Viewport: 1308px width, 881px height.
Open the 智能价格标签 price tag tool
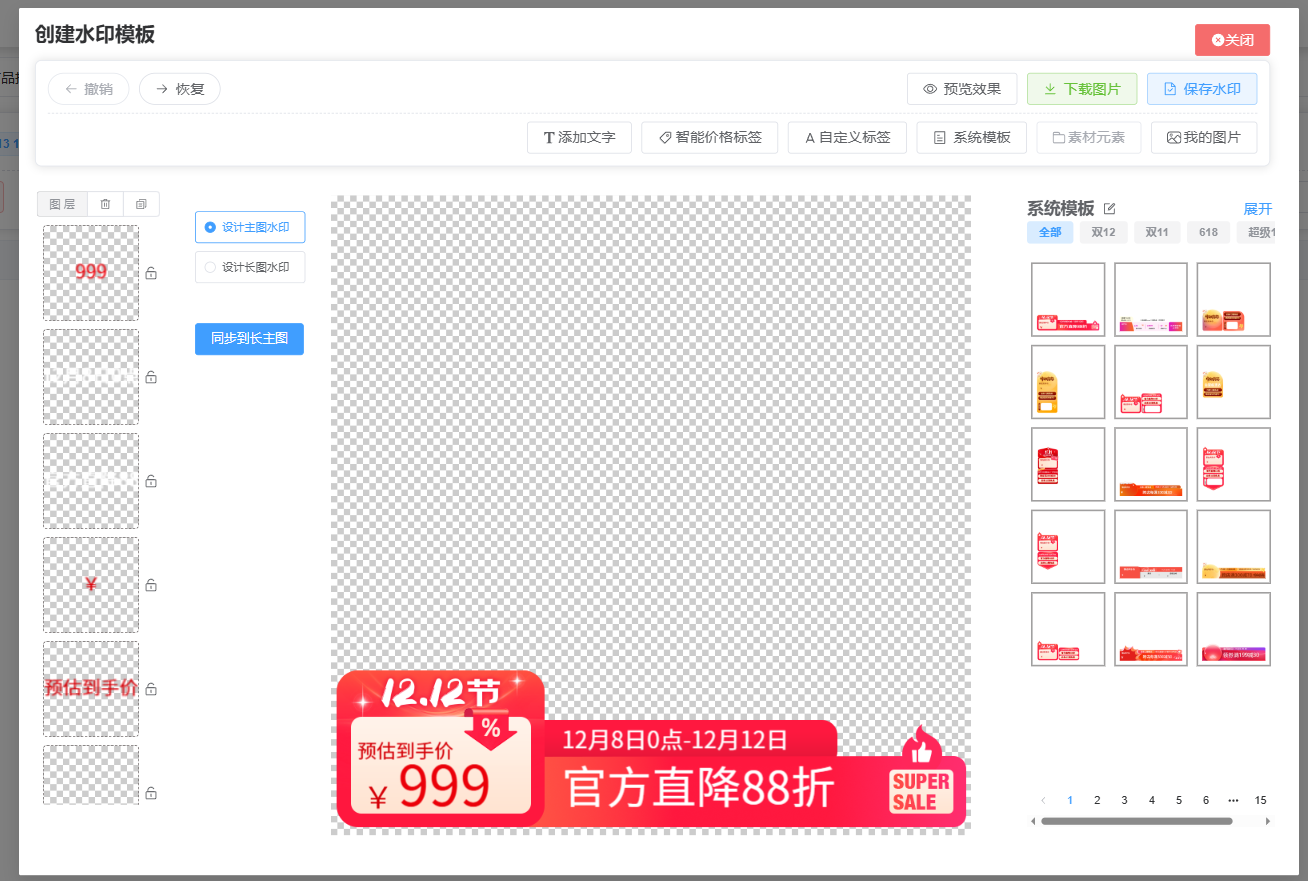point(709,138)
